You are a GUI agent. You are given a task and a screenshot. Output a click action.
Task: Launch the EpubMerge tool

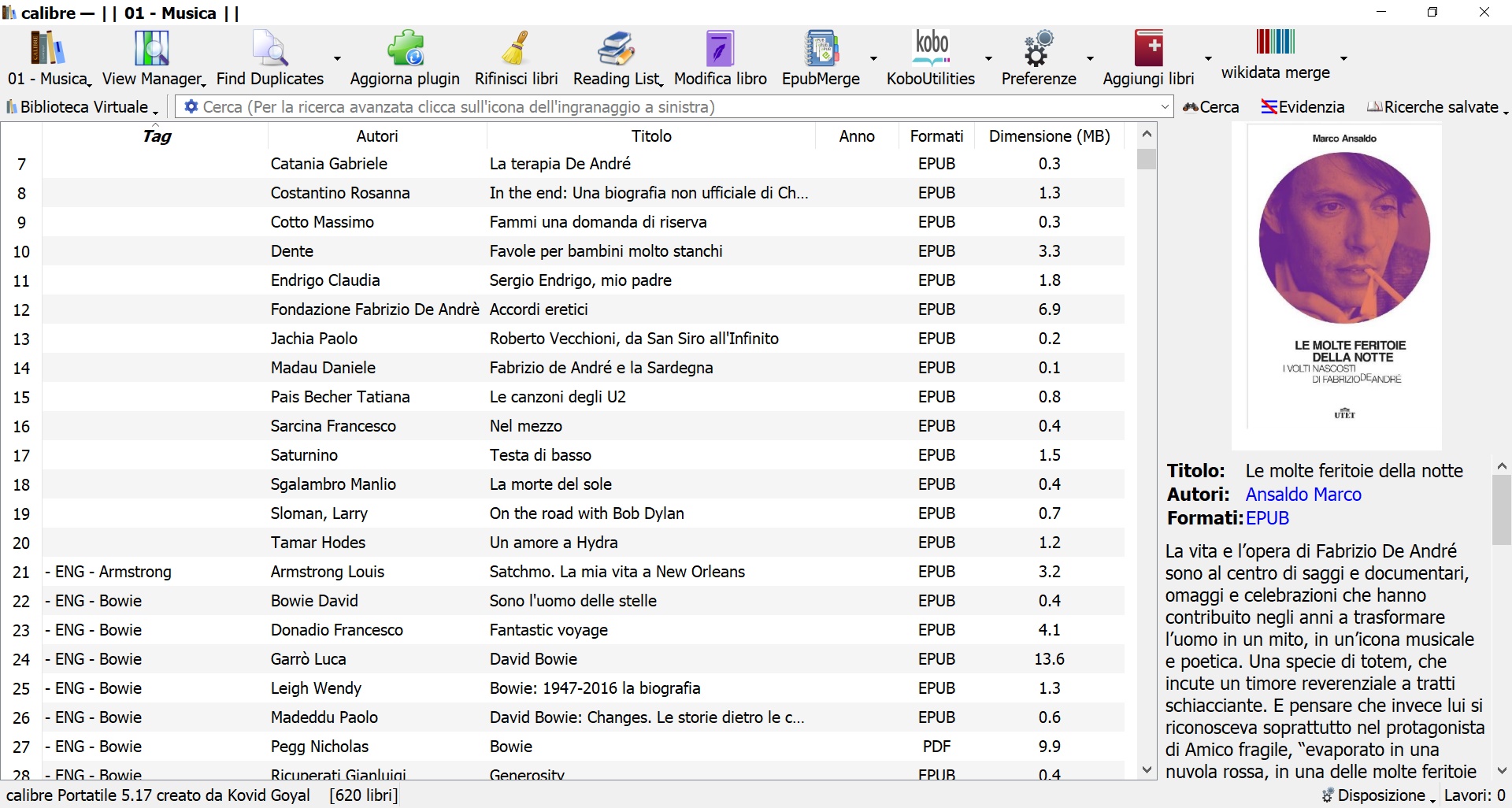(x=821, y=48)
